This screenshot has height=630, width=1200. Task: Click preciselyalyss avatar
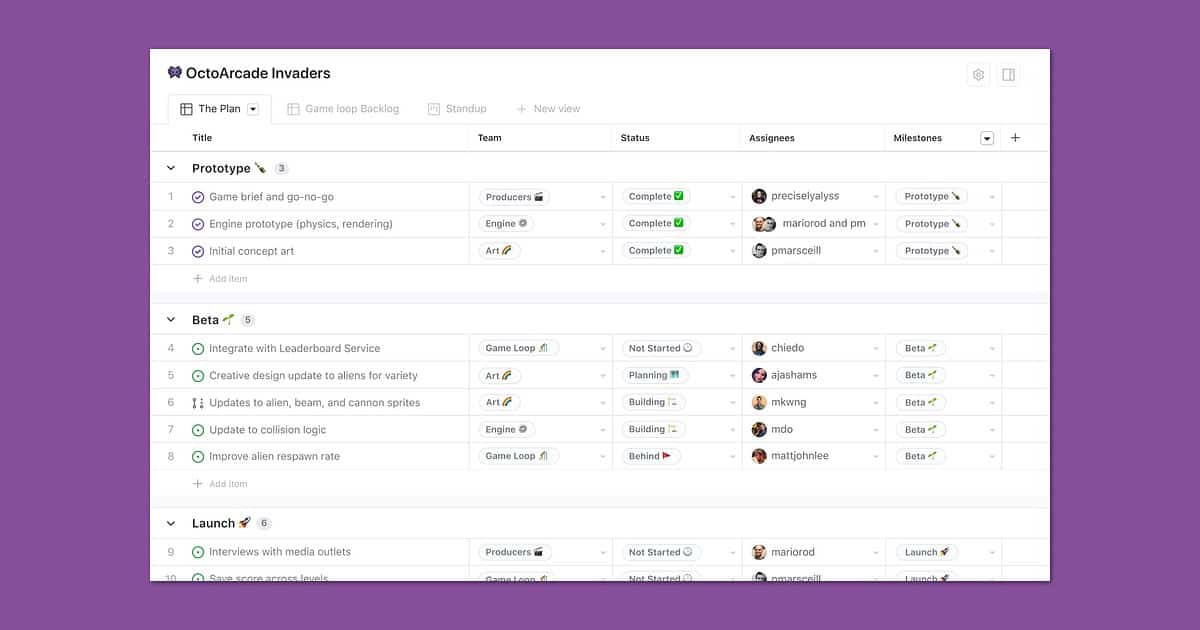(759, 197)
